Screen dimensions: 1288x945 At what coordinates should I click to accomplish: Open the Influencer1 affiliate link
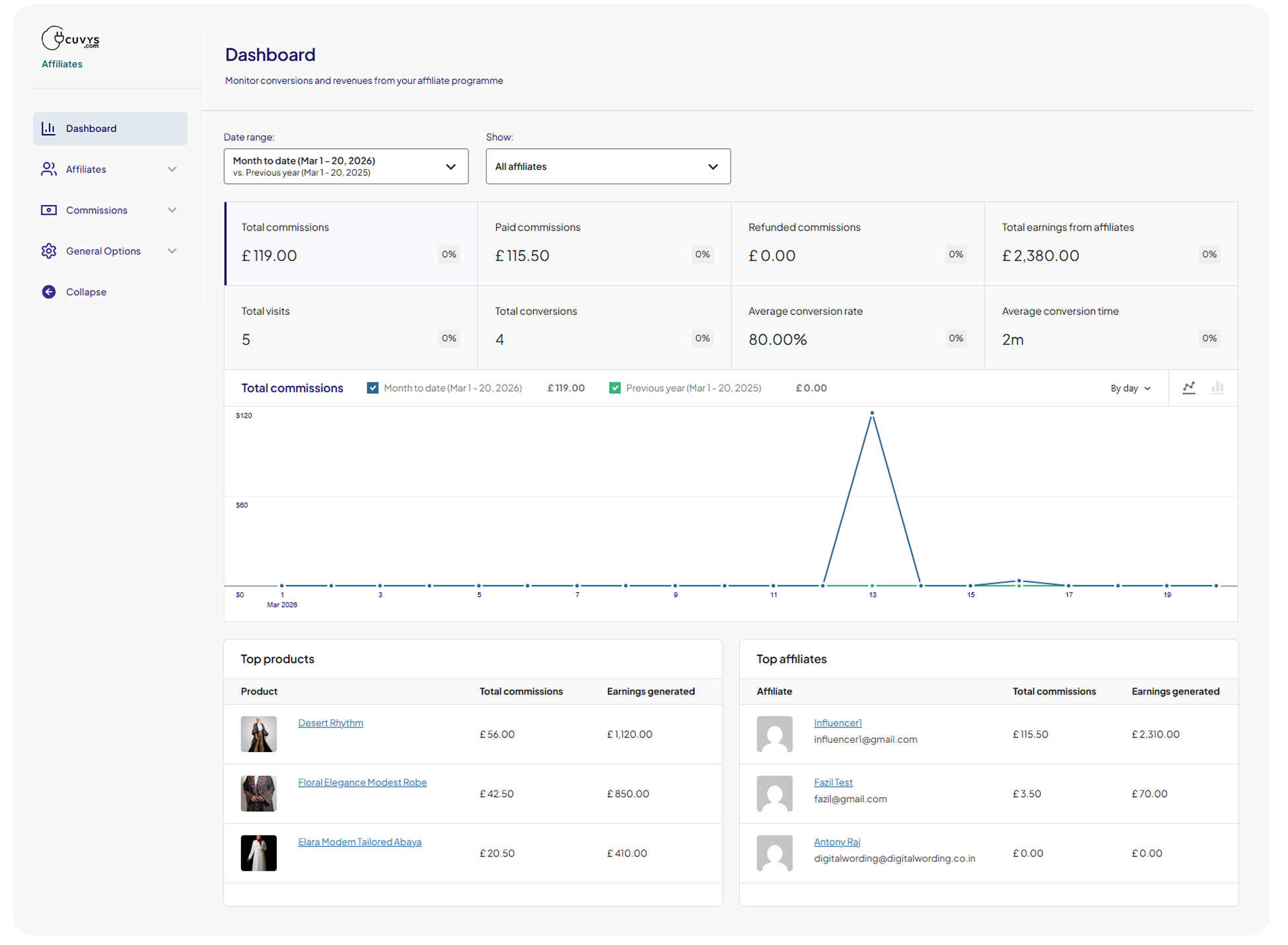838,723
